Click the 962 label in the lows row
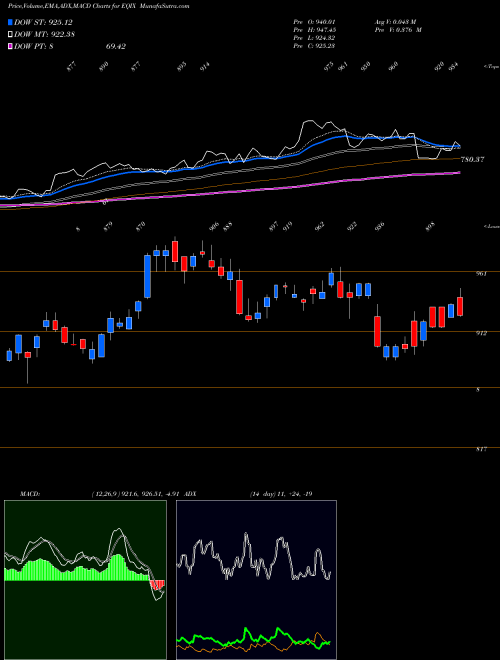The height and width of the screenshot is (660, 500). click(320, 226)
